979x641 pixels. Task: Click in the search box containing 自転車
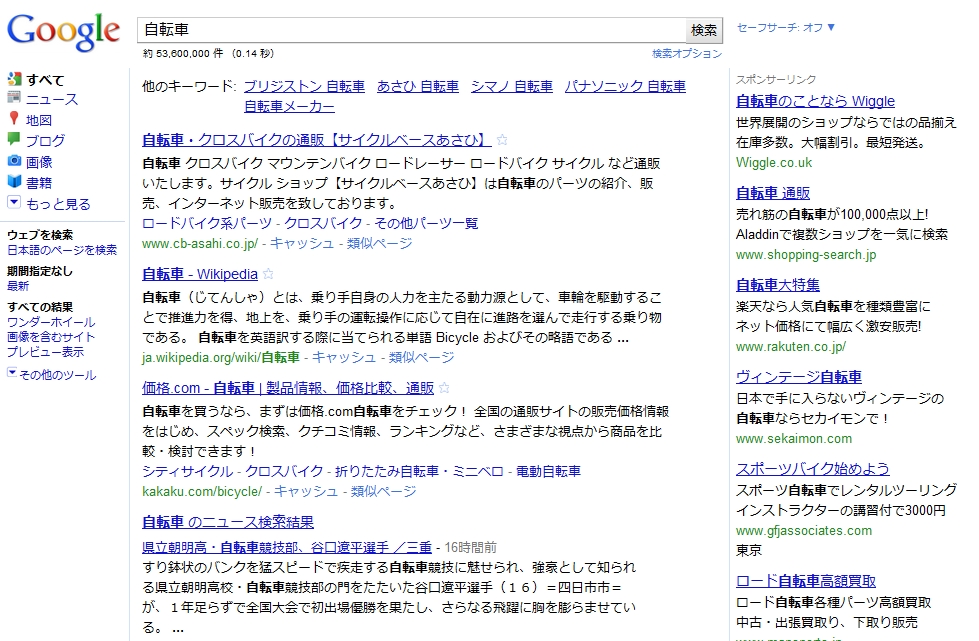[x=411, y=30]
